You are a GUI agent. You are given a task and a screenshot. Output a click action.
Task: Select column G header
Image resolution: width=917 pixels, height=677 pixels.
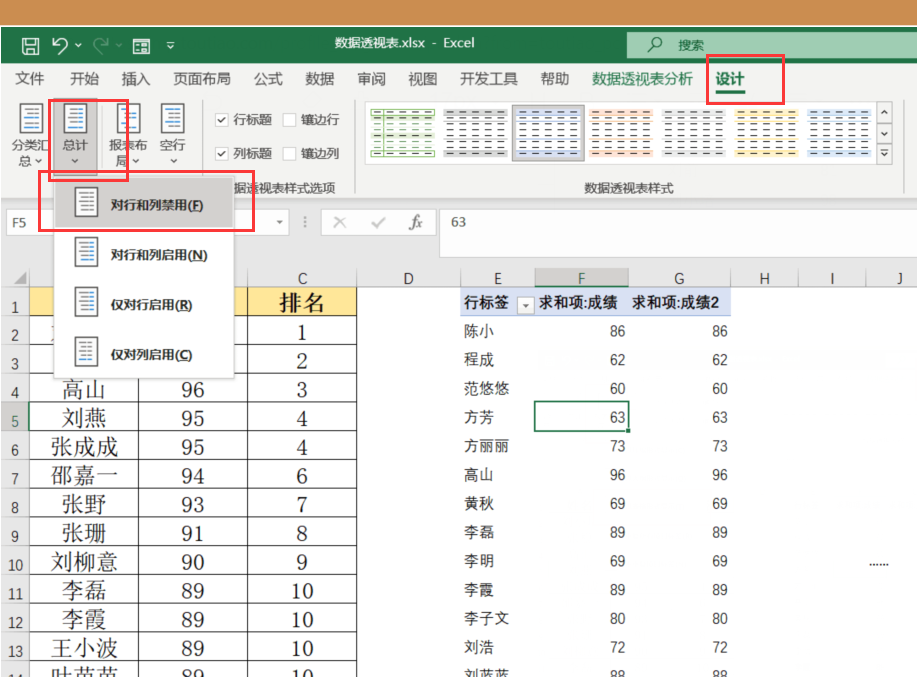pyautogui.click(x=679, y=278)
